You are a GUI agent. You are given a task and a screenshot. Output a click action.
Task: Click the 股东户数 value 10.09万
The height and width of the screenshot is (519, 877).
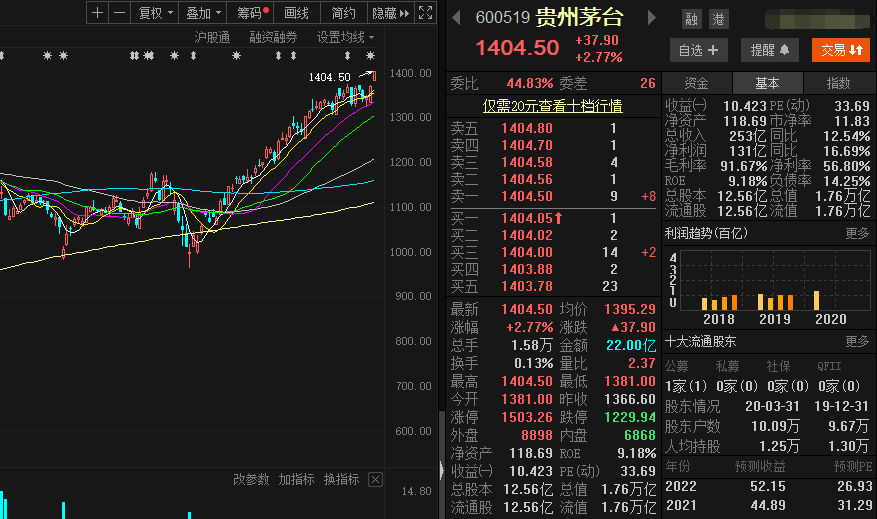coord(775,426)
